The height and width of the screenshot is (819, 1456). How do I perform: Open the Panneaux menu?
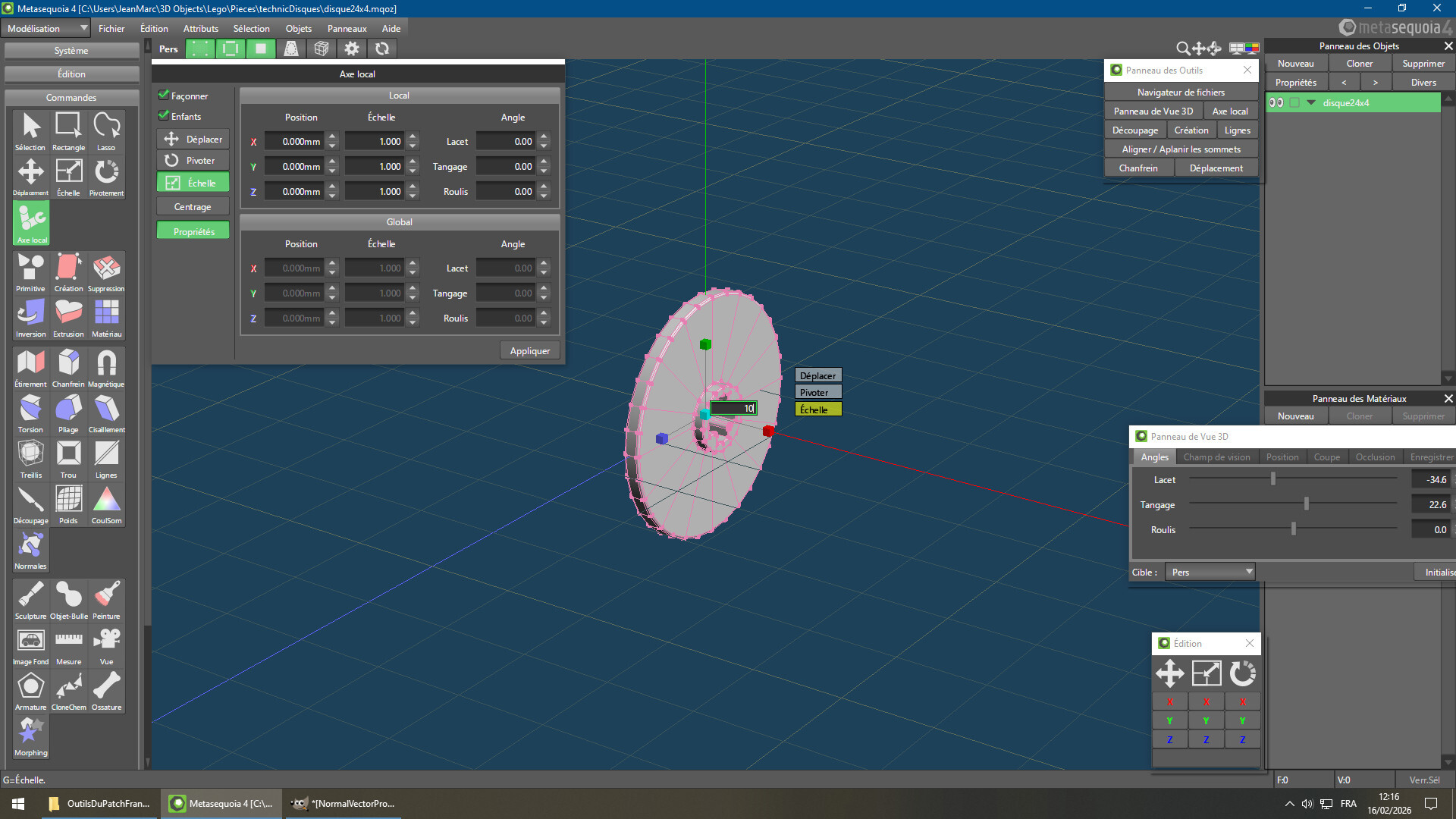pos(347,29)
